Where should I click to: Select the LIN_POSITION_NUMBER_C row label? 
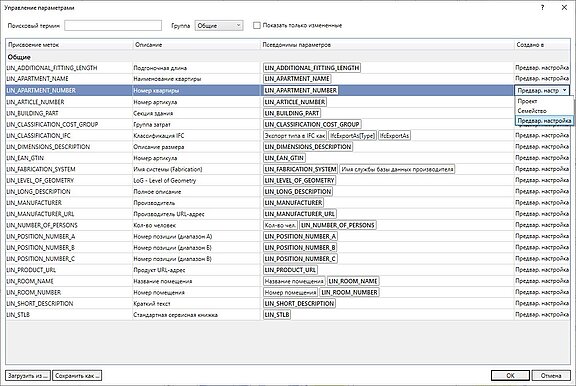tap(40, 259)
